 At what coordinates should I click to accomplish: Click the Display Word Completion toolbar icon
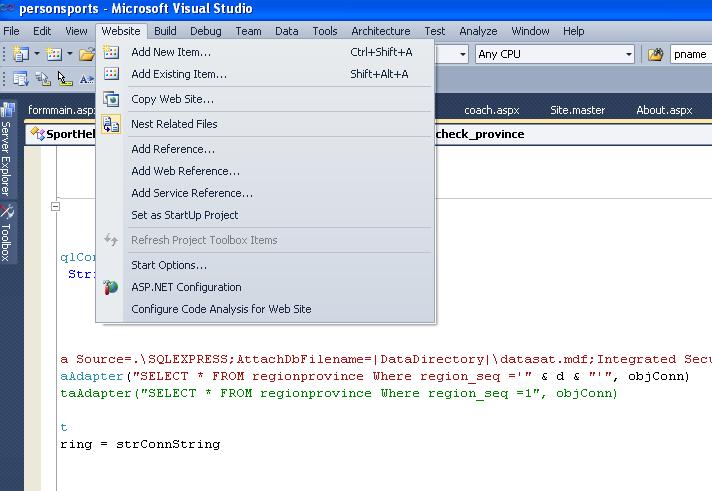(86, 79)
